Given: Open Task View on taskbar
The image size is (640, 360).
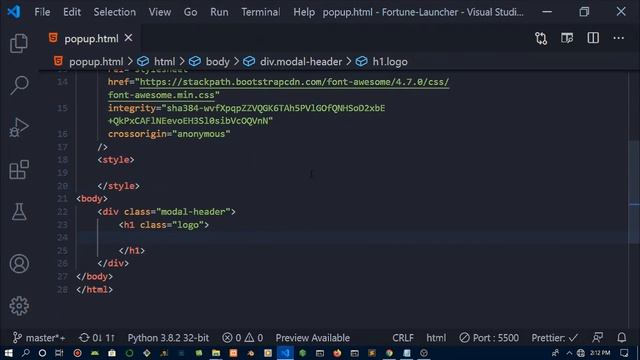Looking at the screenshot, I should point(59,353).
